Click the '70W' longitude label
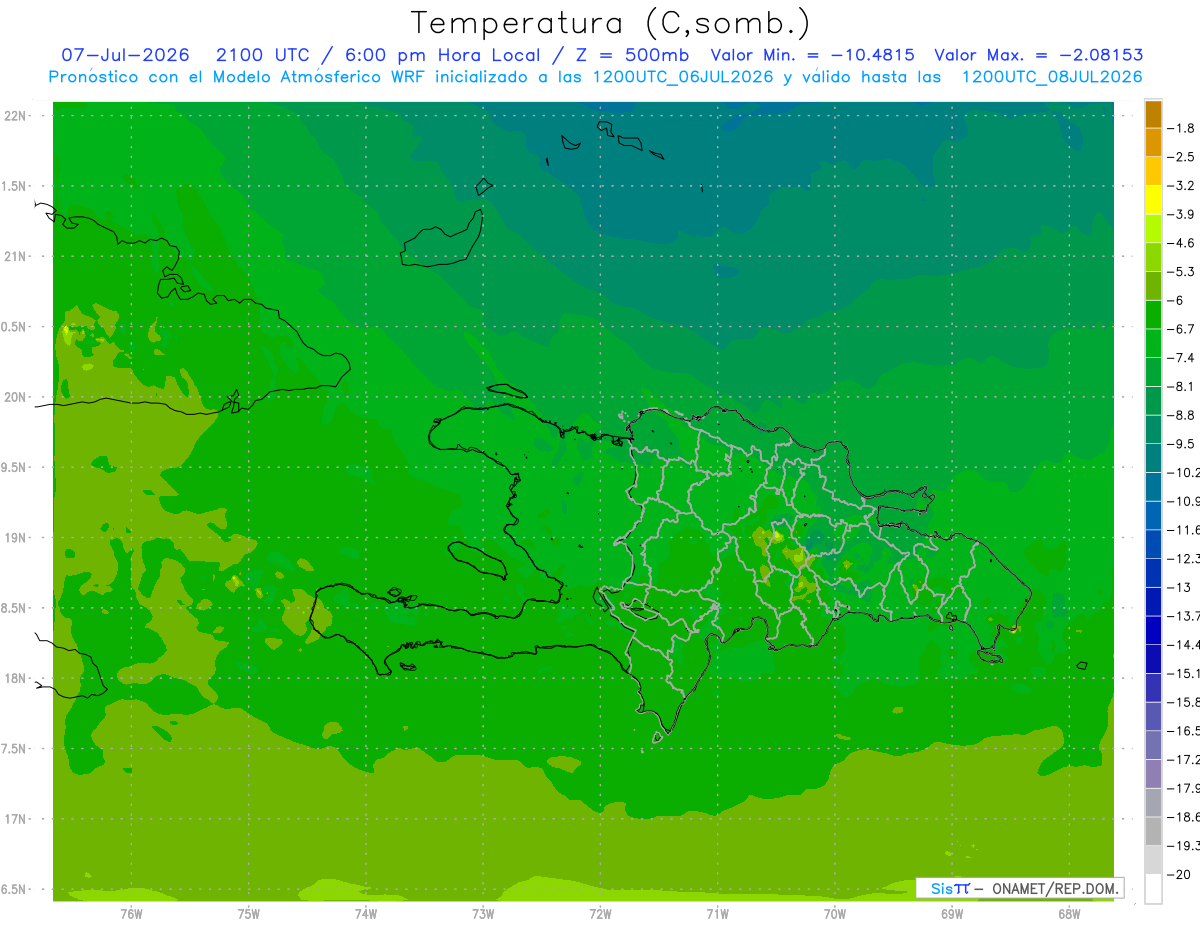Image resolution: width=1200 pixels, height=927 pixels. coord(835,913)
